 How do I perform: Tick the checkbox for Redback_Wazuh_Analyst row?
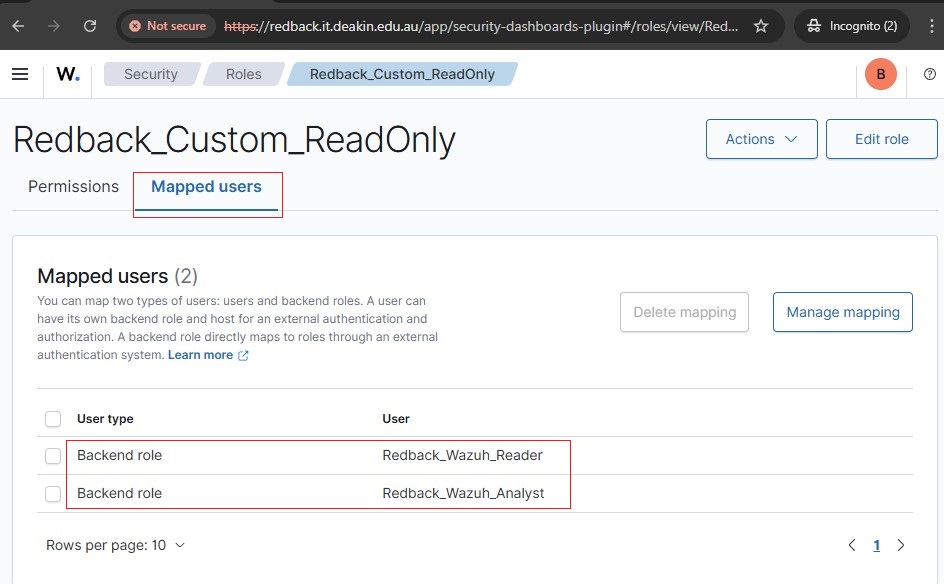pyautogui.click(x=53, y=494)
